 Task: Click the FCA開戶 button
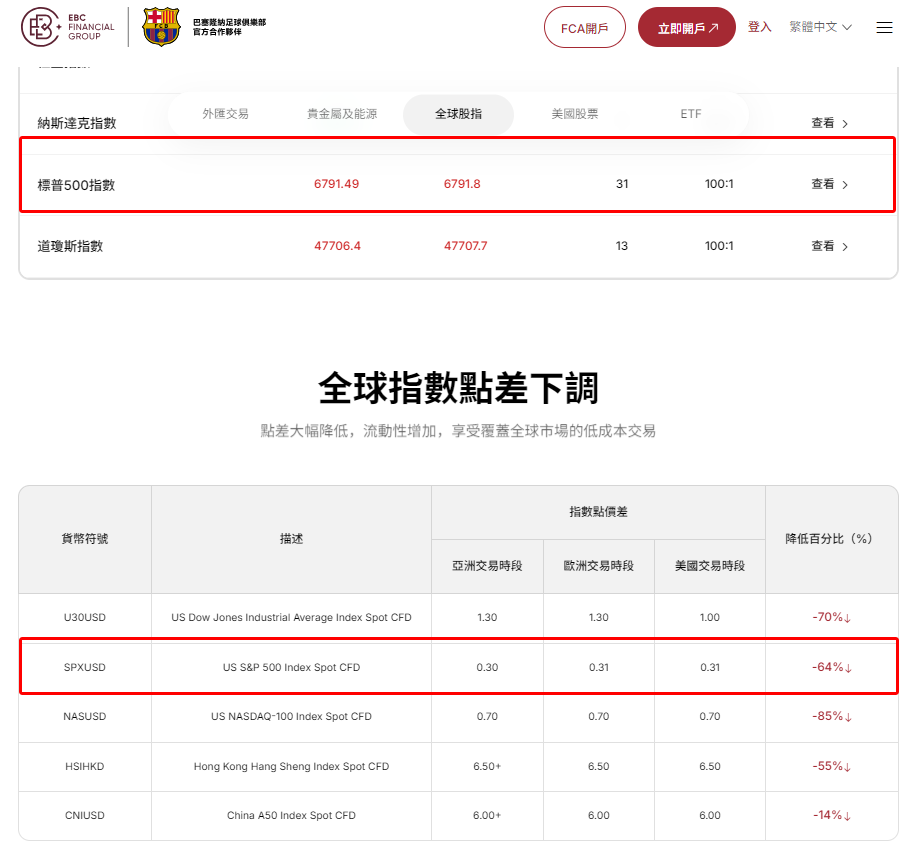click(584, 27)
